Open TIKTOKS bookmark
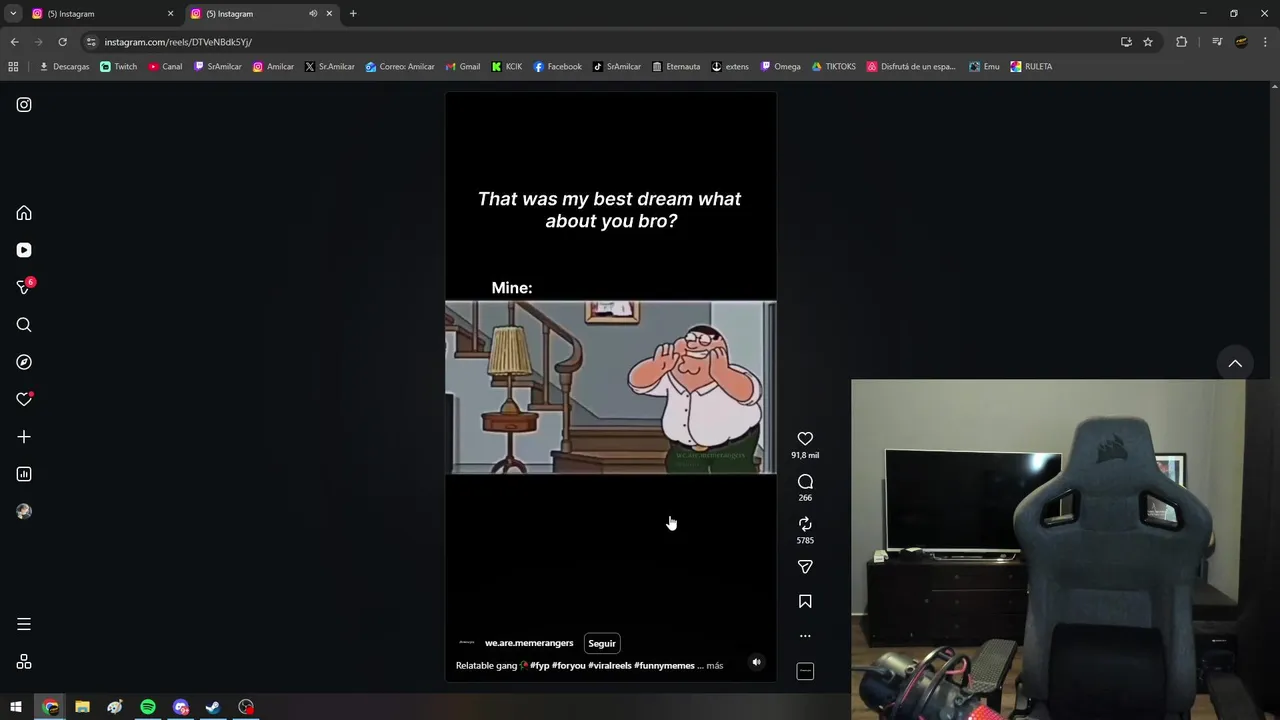Screen dimensions: 1280x720 coord(833,67)
